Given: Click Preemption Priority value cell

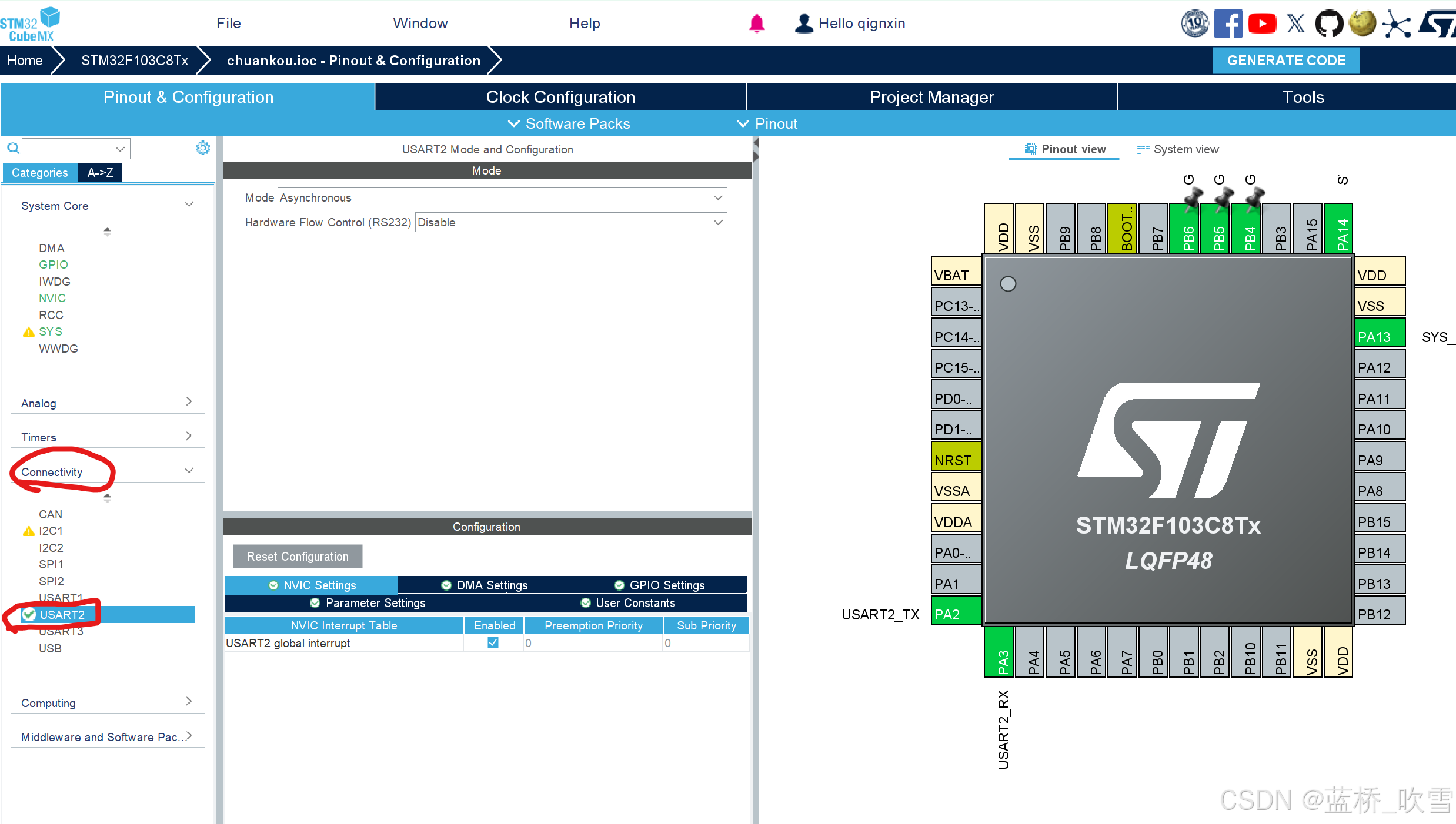Looking at the screenshot, I should coord(593,643).
